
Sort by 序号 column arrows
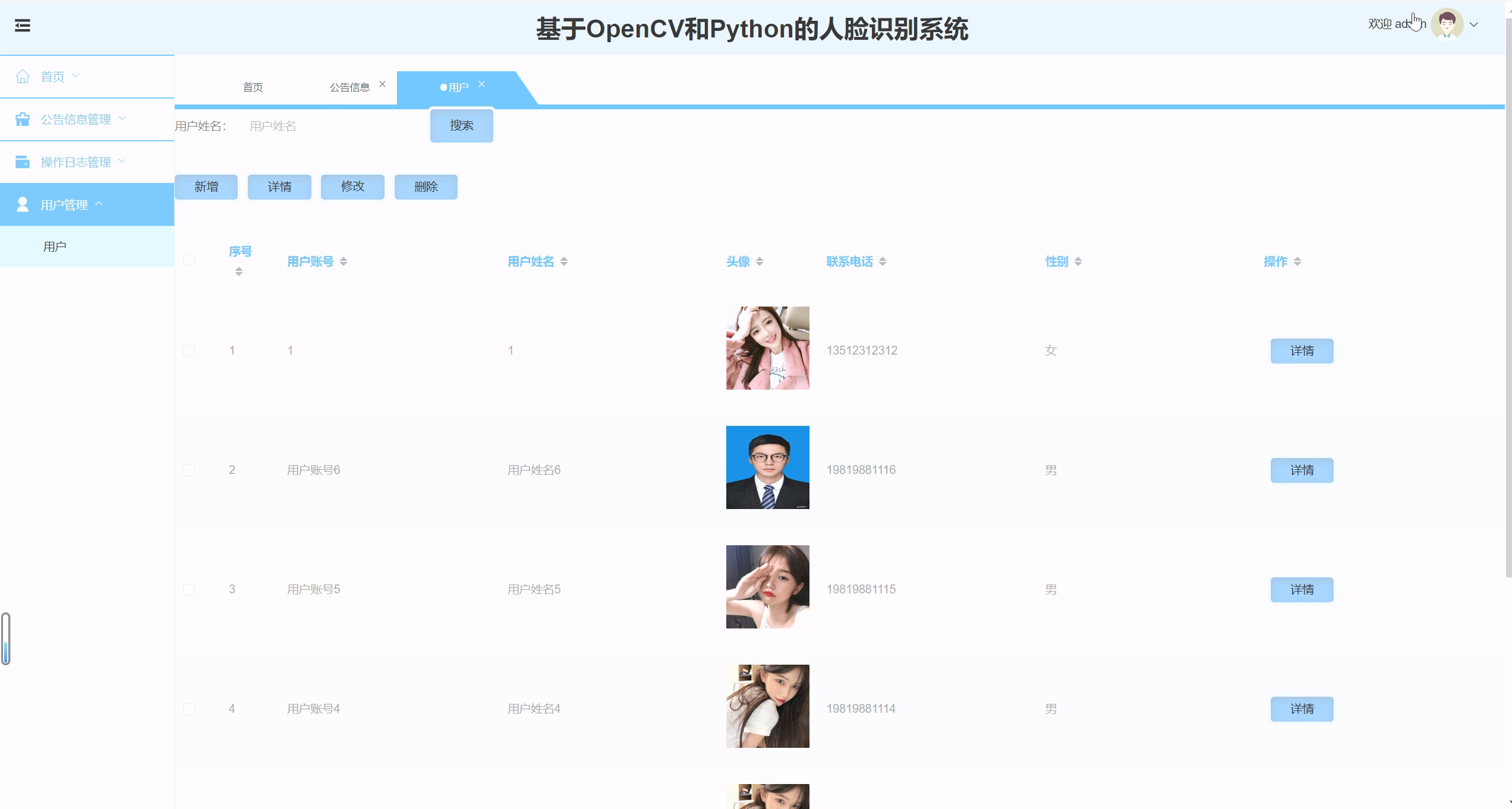[x=238, y=271]
